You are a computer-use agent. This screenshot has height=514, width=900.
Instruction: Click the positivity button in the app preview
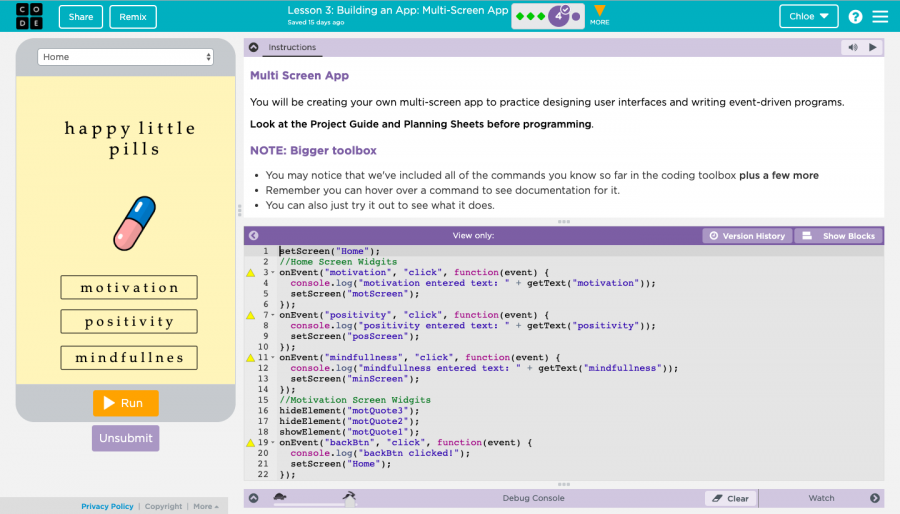tap(129, 321)
